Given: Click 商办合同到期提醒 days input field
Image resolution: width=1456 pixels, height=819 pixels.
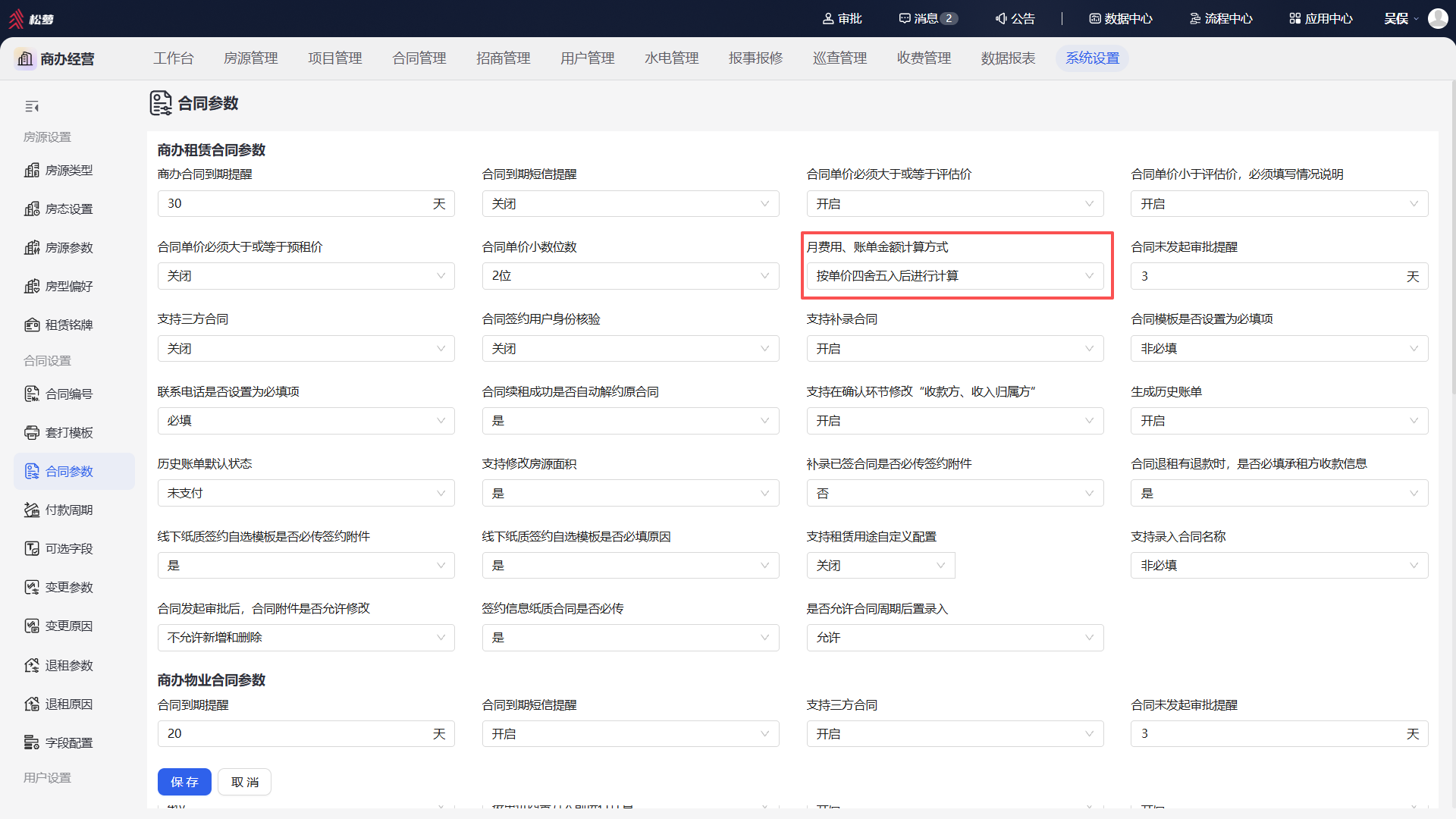Looking at the screenshot, I should [306, 204].
